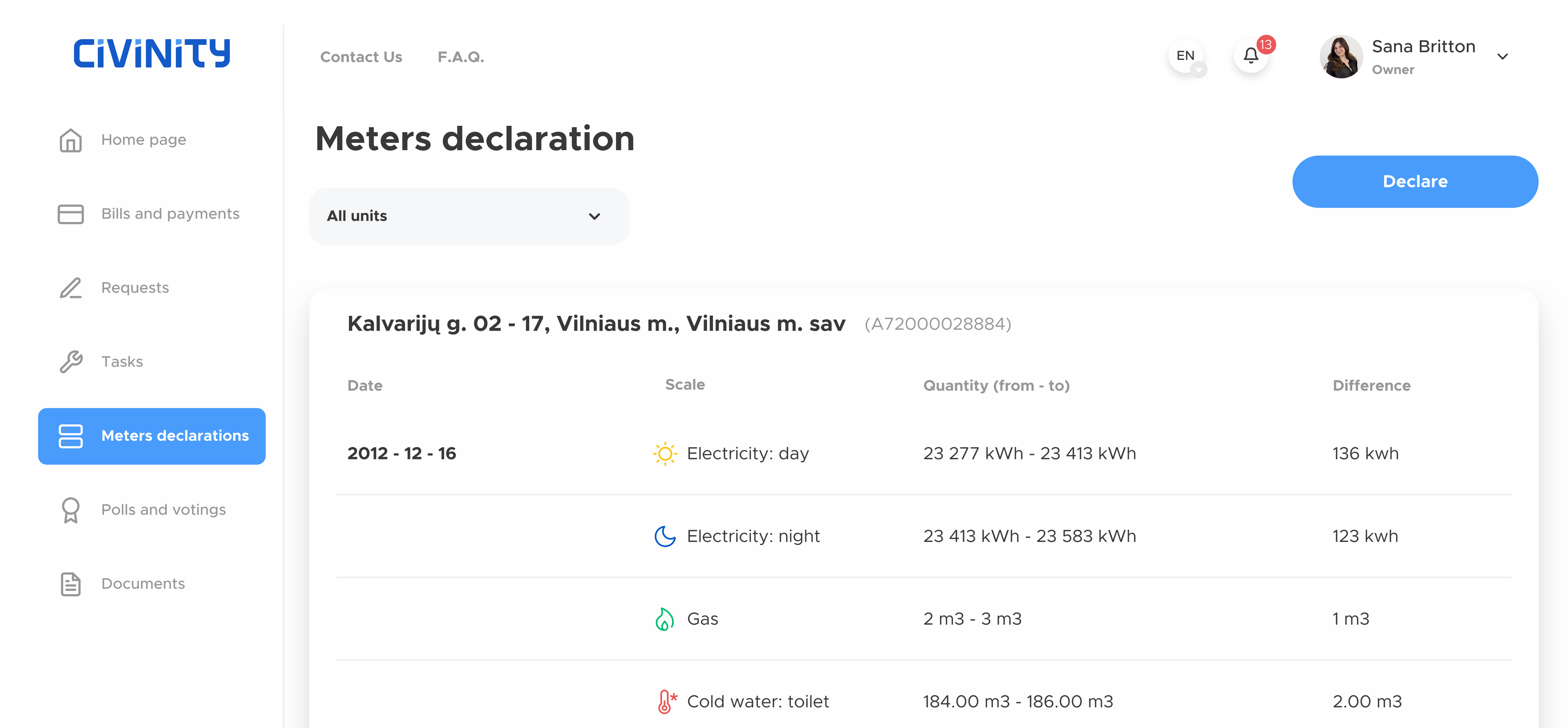Click the Documents file icon

(x=71, y=584)
